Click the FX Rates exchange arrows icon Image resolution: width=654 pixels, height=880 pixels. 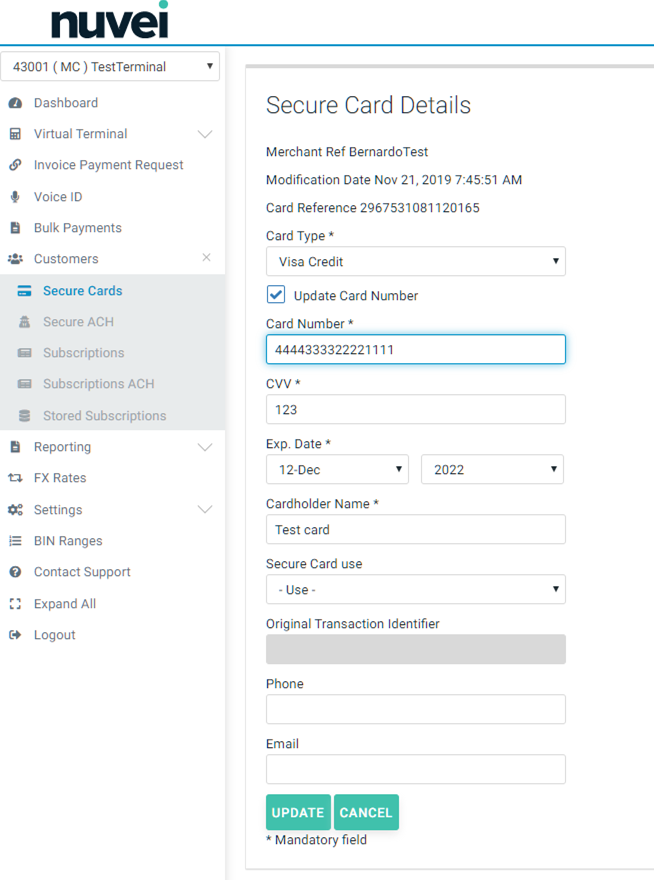coord(15,478)
